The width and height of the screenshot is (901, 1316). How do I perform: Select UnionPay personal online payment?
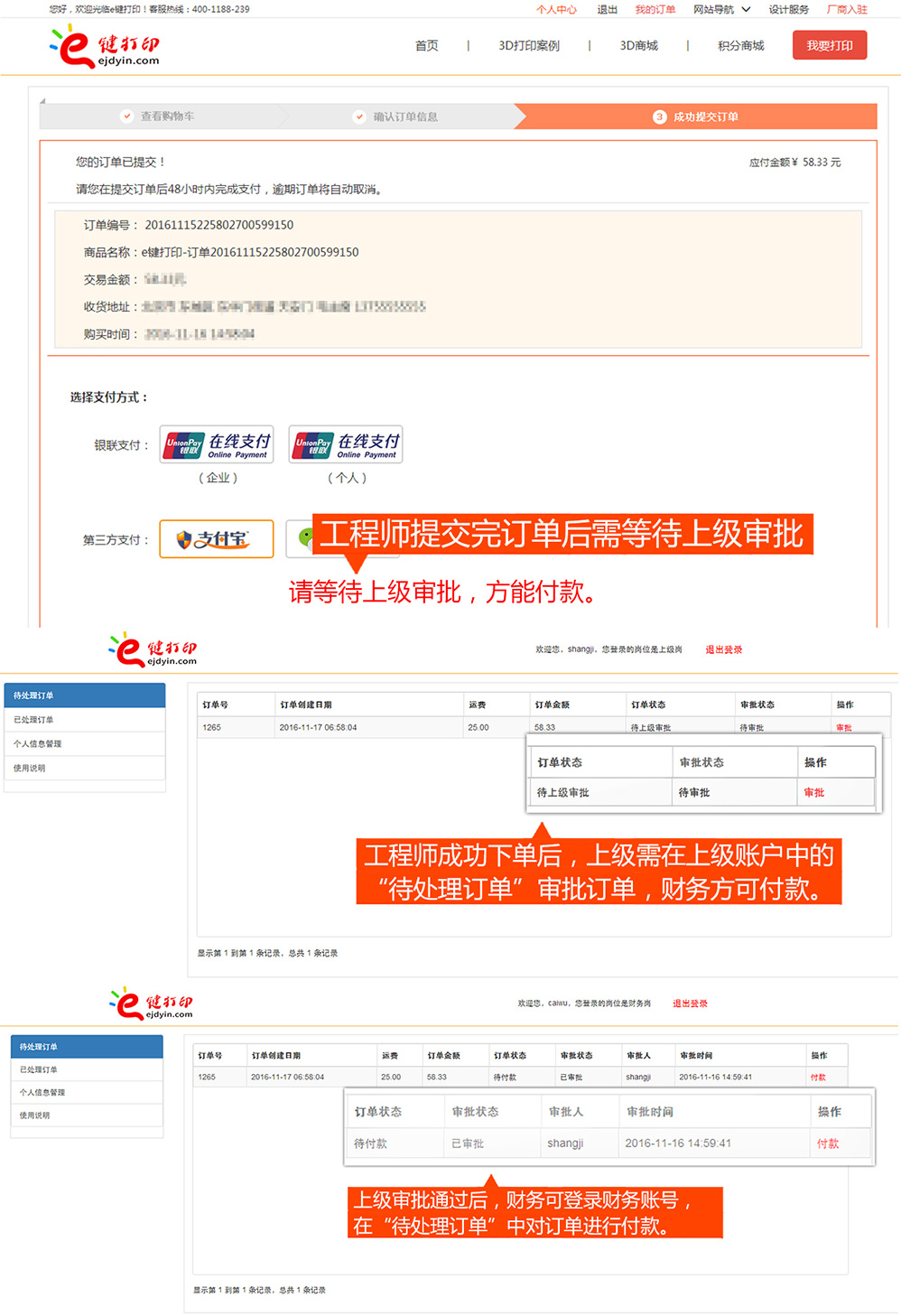346,444
